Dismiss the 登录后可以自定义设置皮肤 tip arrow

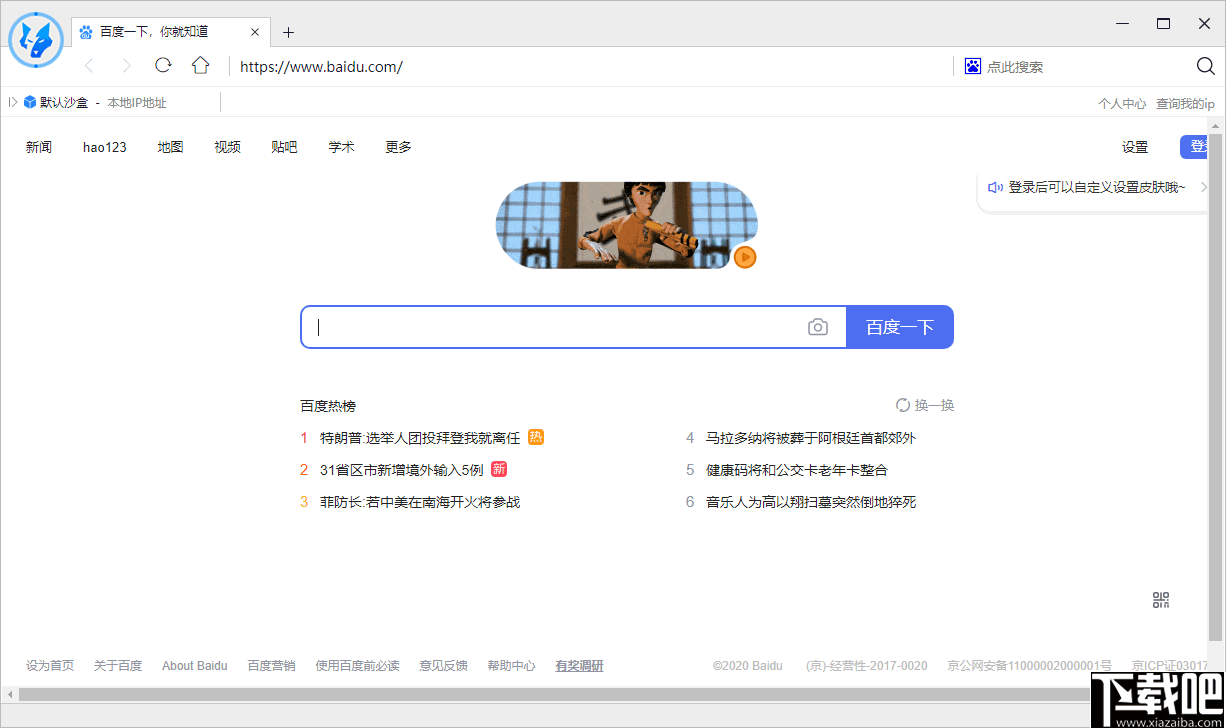1203,187
